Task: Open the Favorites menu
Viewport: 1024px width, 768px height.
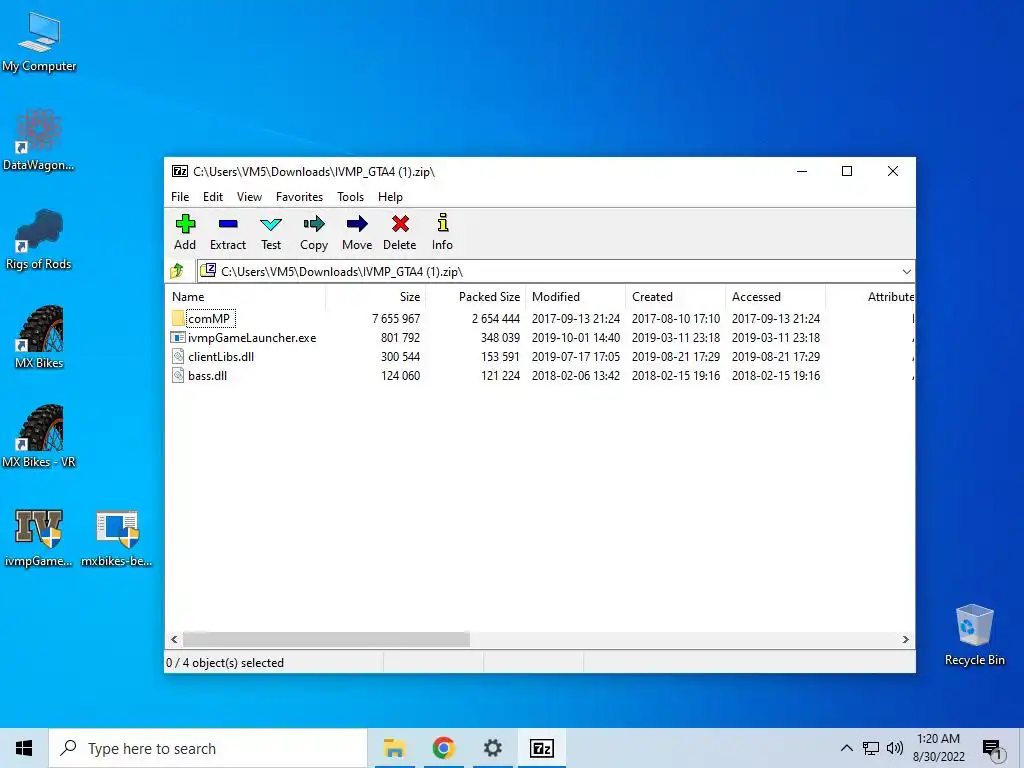Action: click(x=299, y=197)
